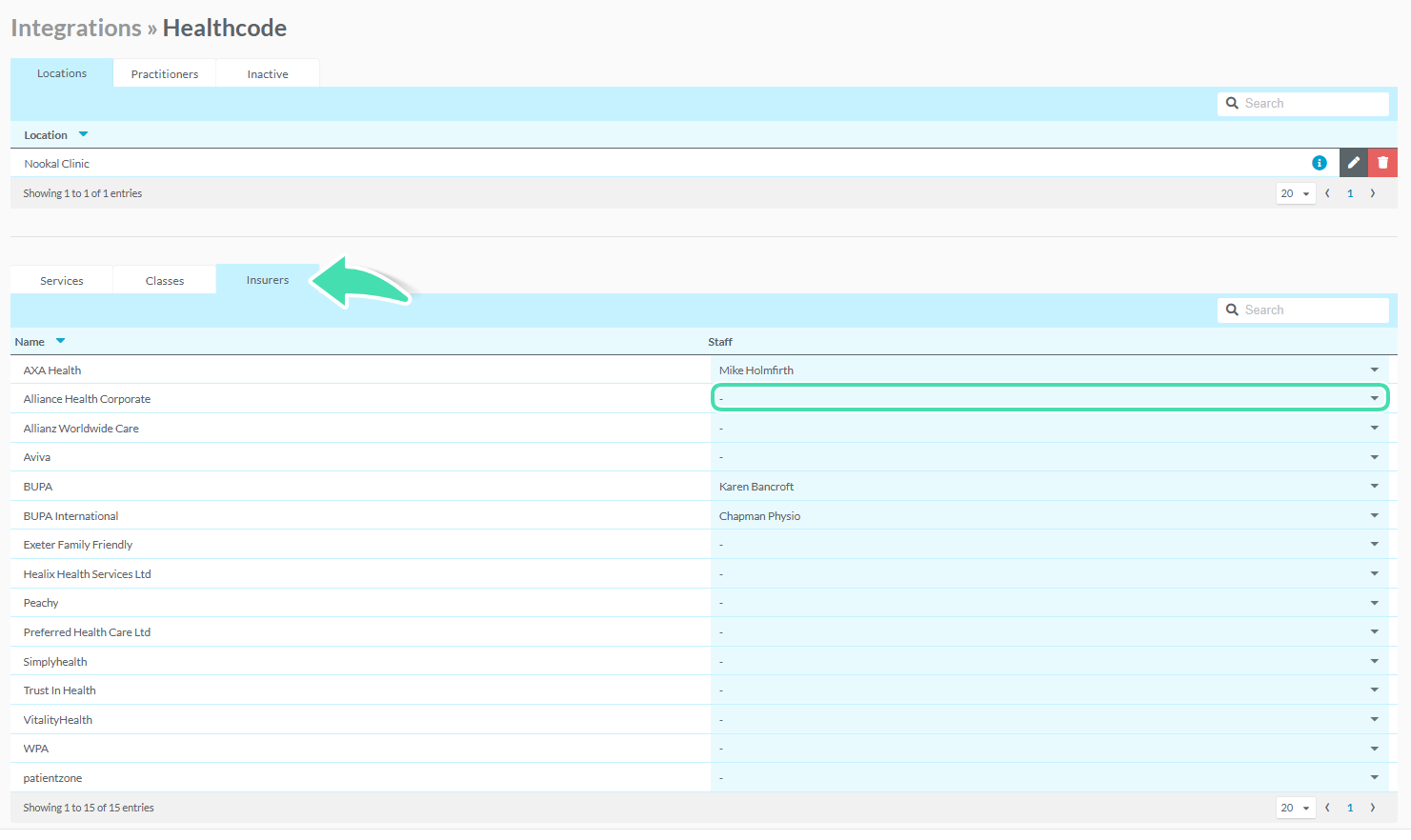This screenshot has height=840, width=1411.
Task: Delete the Nookal Clinic location
Action: 1383,163
